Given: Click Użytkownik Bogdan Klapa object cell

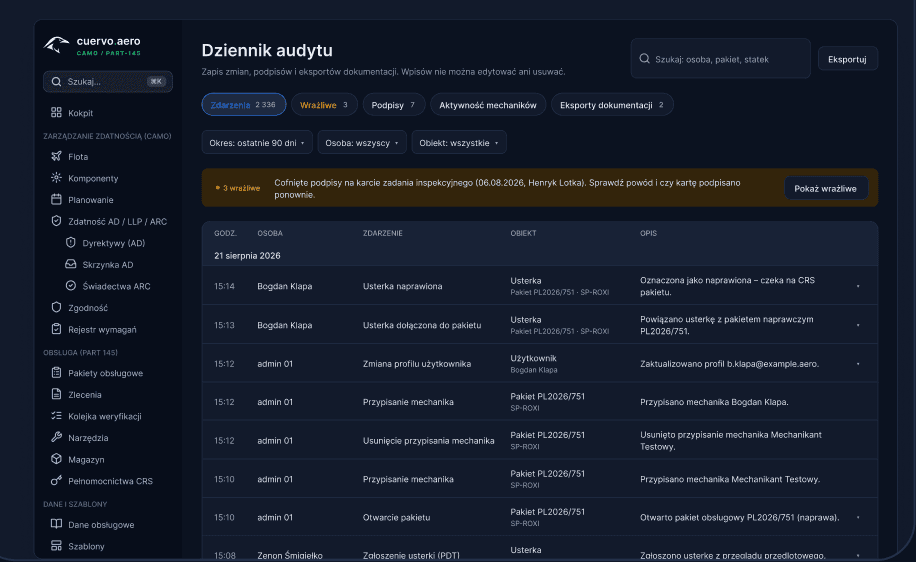Looking at the screenshot, I should (x=534, y=363).
